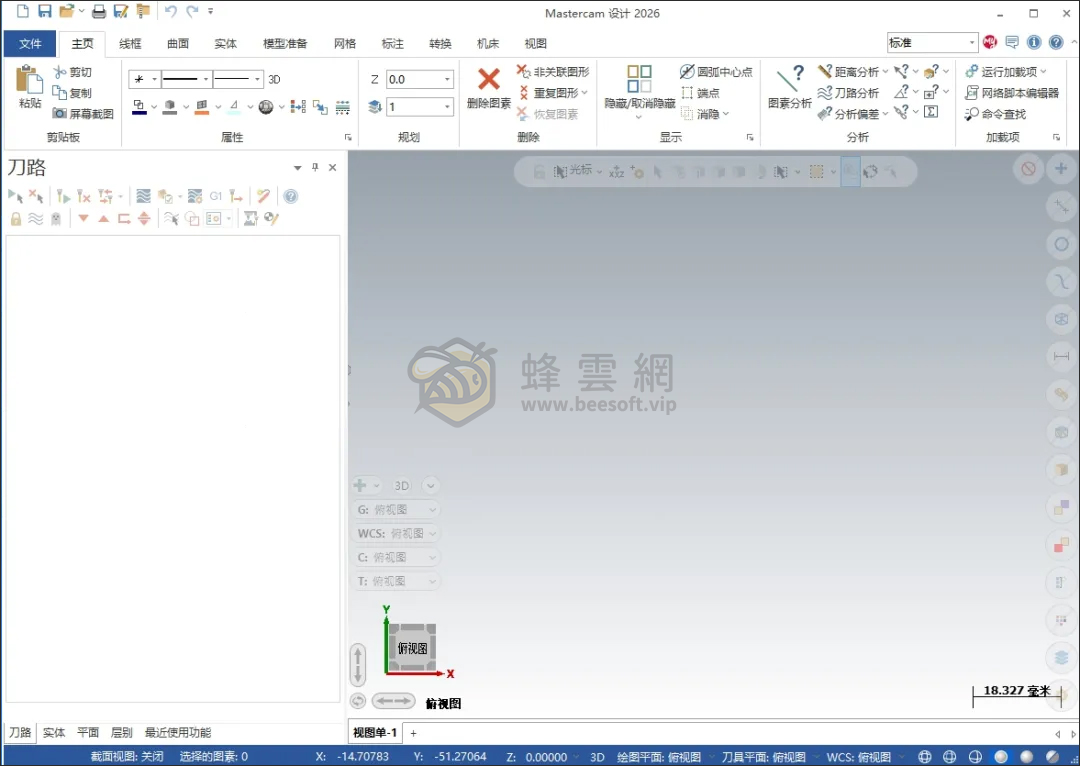Click 命令查找 button
The width and height of the screenshot is (1080, 766).
click(x=995, y=114)
